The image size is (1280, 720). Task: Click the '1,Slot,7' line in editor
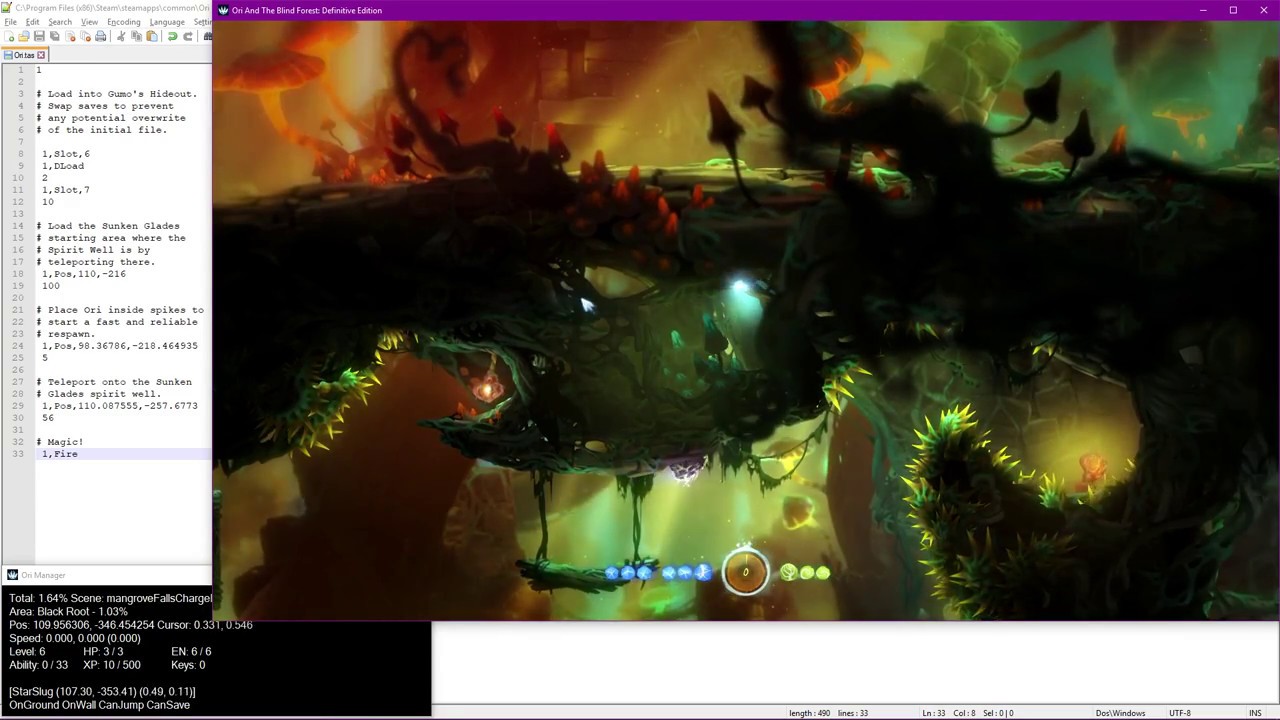click(x=66, y=190)
